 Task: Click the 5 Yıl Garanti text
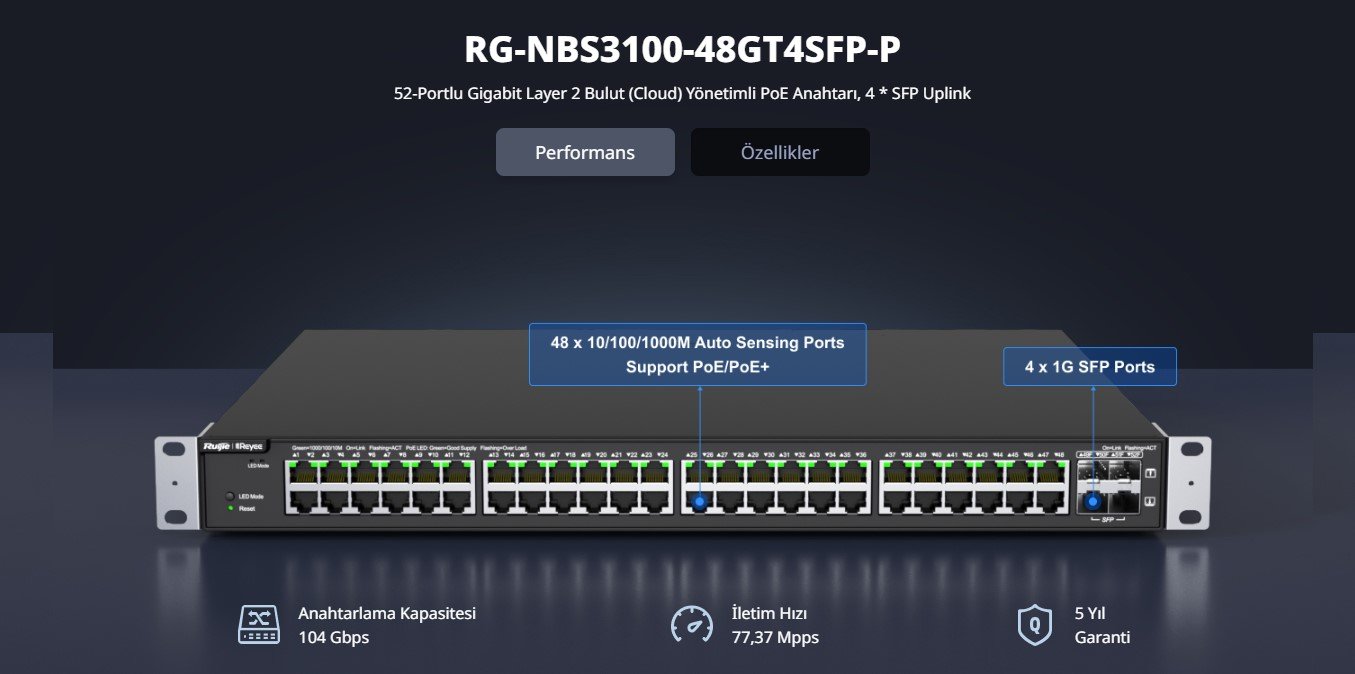(1102, 625)
